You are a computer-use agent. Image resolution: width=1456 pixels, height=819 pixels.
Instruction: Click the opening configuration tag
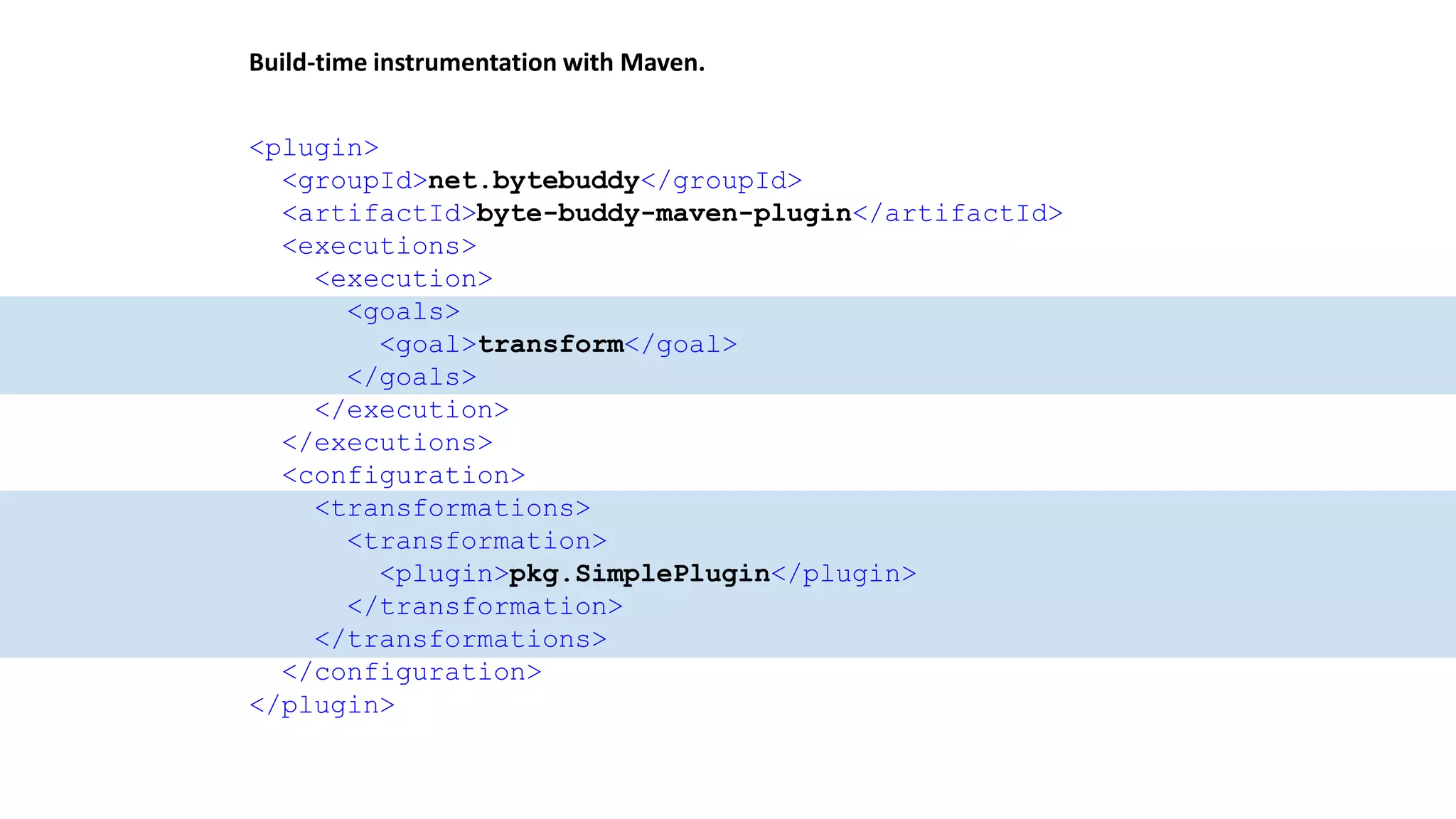pyautogui.click(x=403, y=475)
